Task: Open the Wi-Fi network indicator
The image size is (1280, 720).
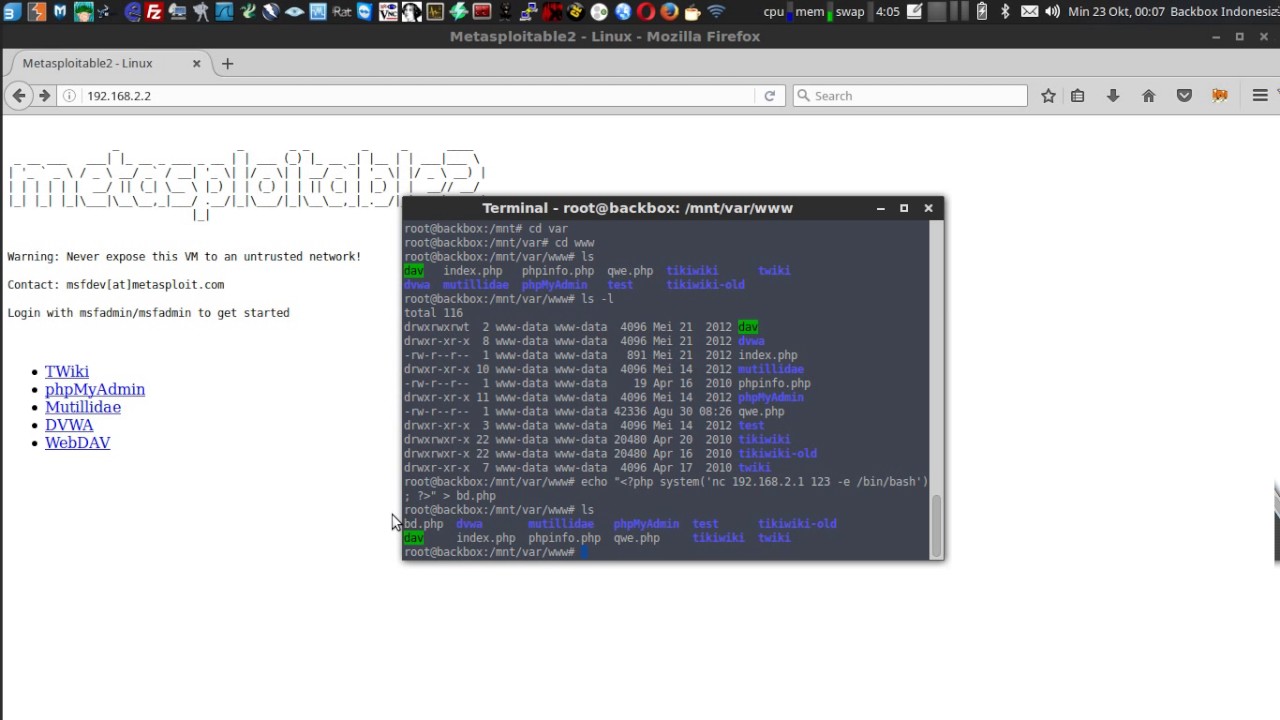Action: point(716,12)
